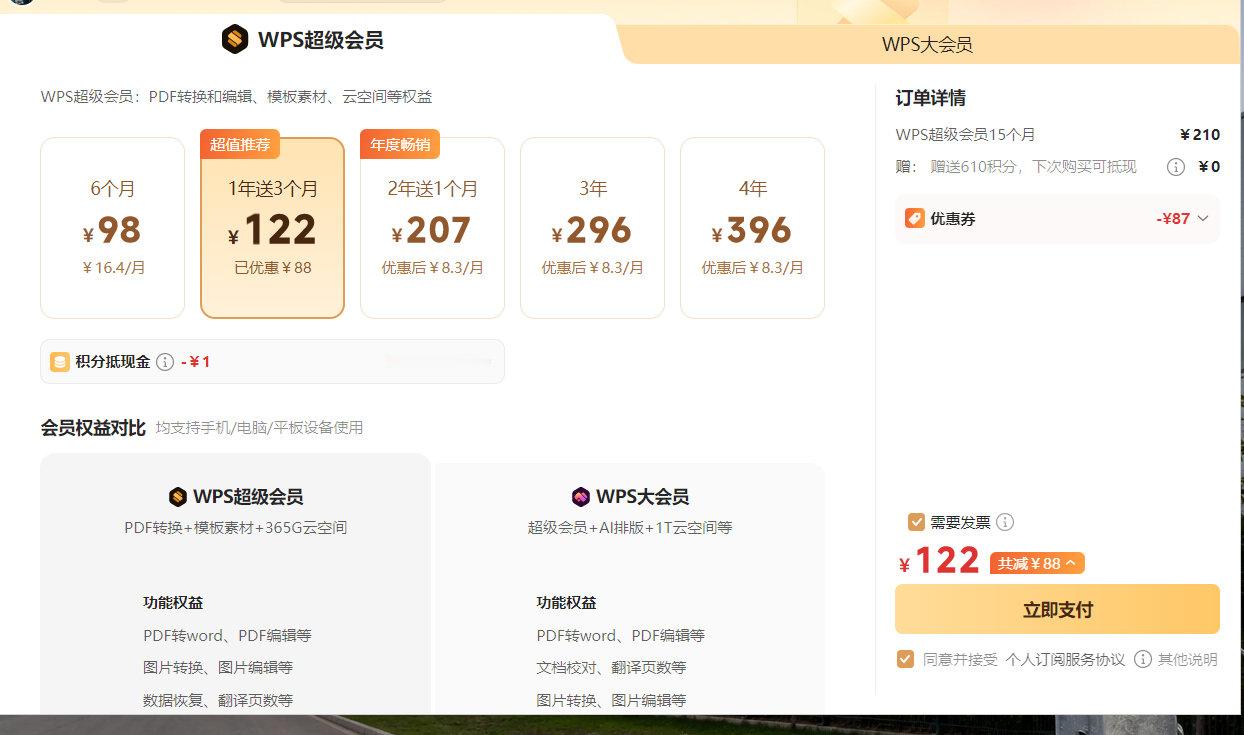
Task: Switch to the WPS超级会员 tab
Action: click(302, 40)
